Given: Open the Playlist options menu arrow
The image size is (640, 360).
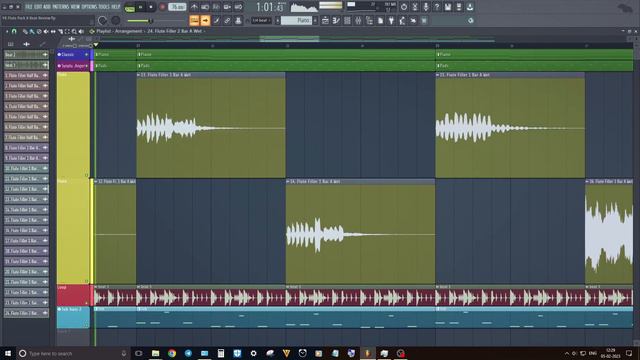Looking at the screenshot, I should [7, 31].
